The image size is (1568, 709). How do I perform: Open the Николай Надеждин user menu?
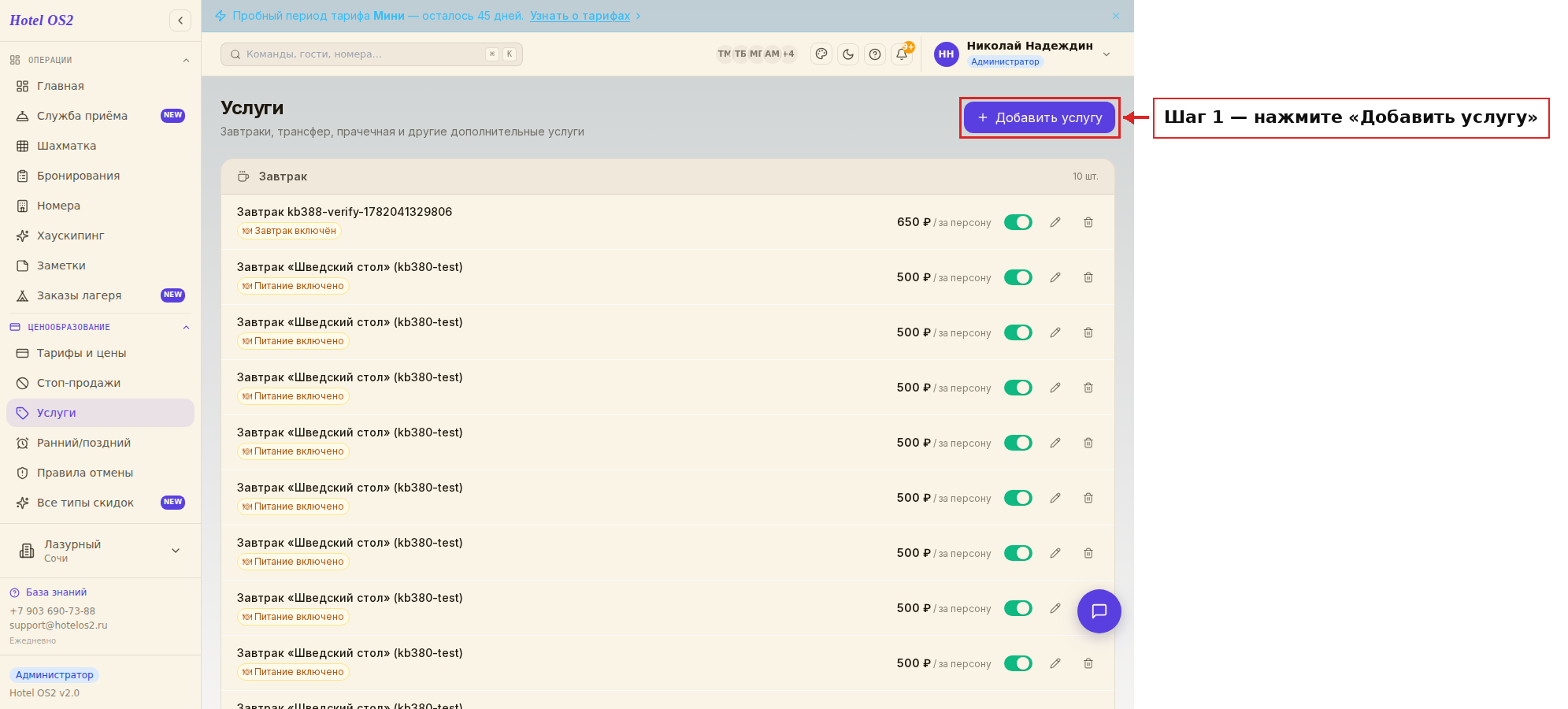coord(1023,54)
